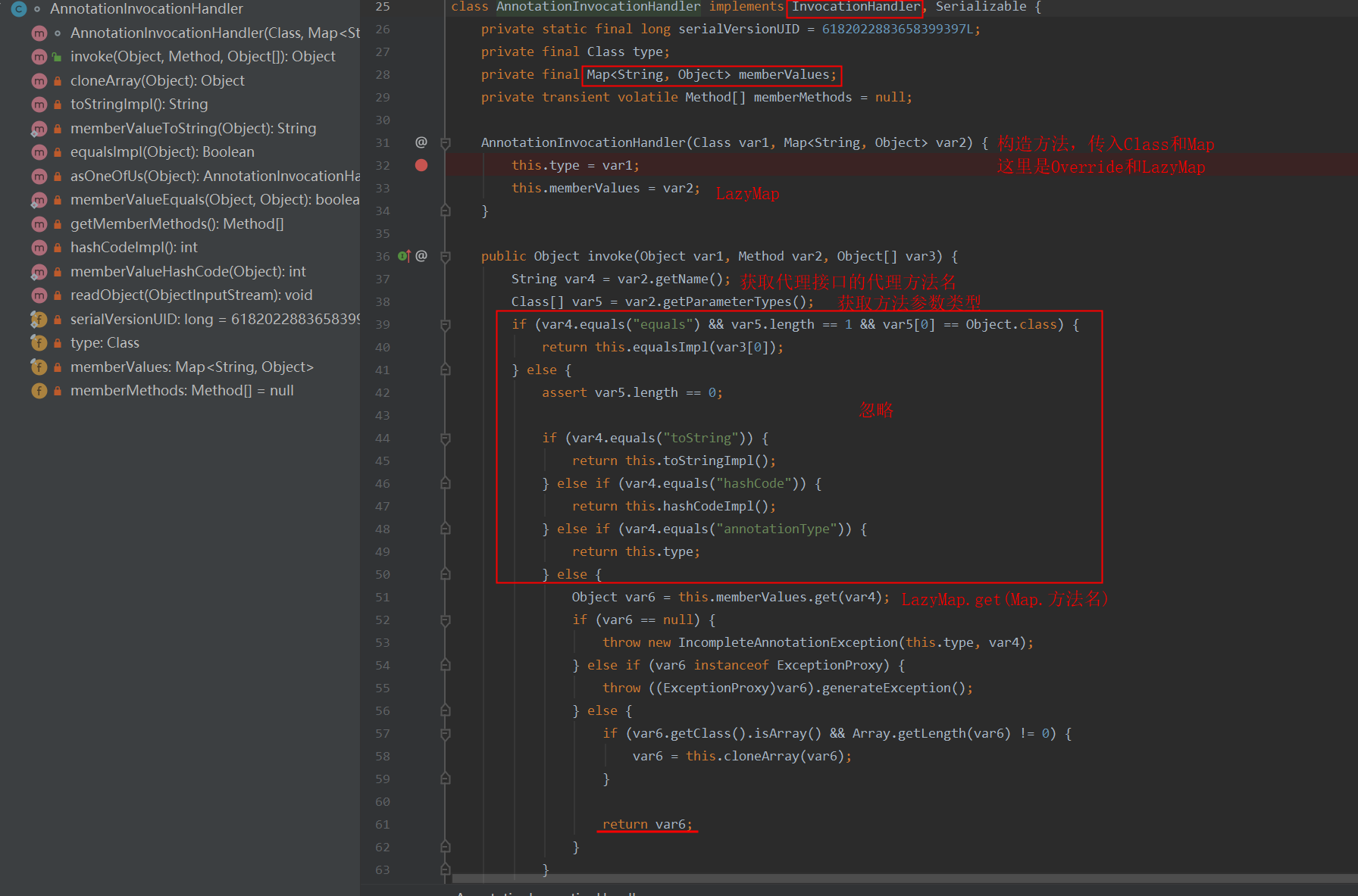The height and width of the screenshot is (896, 1358).
Task: Collapse the isArray if-block fold at line 57
Action: coord(446,734)
